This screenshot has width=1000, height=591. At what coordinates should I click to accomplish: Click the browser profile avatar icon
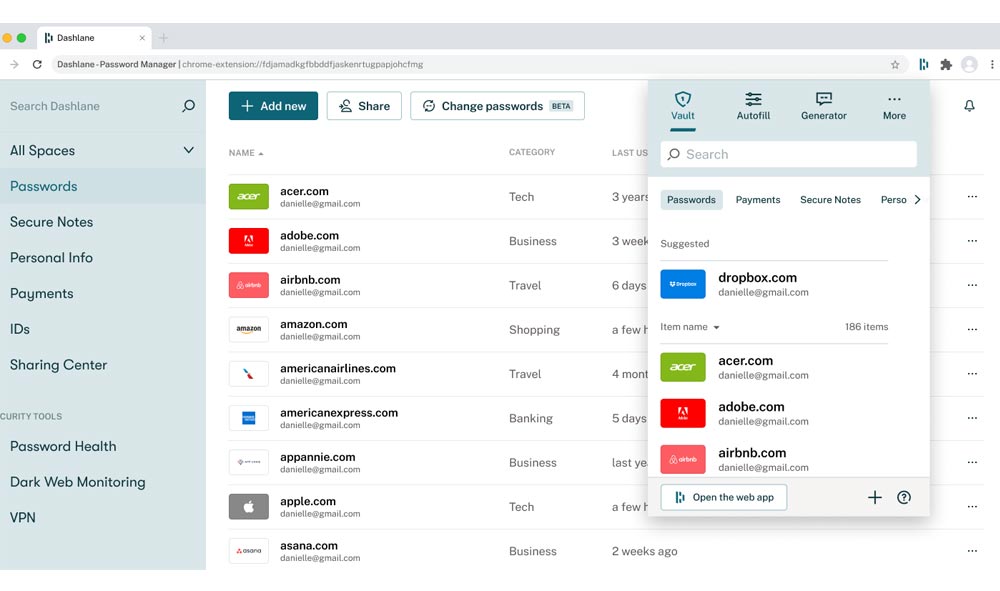pos(969,64)
